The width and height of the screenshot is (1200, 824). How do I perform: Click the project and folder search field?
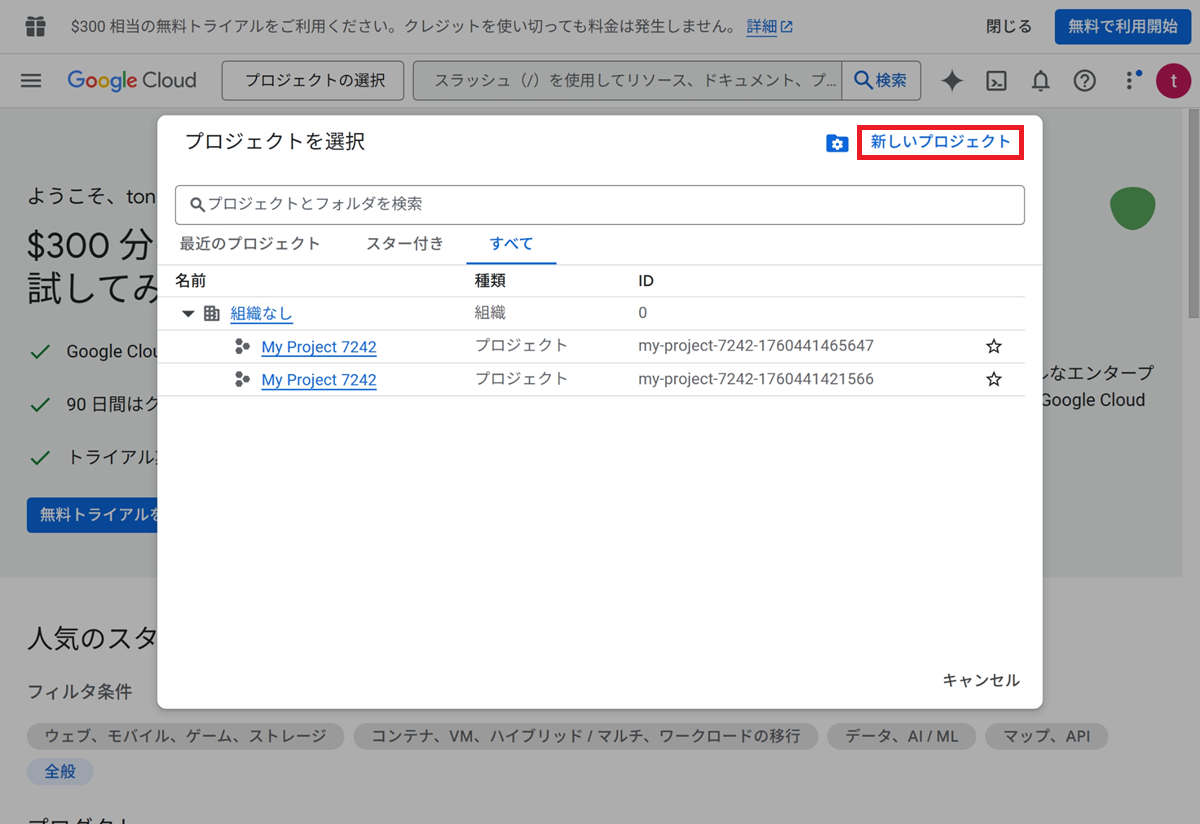[x=600, y=205]
